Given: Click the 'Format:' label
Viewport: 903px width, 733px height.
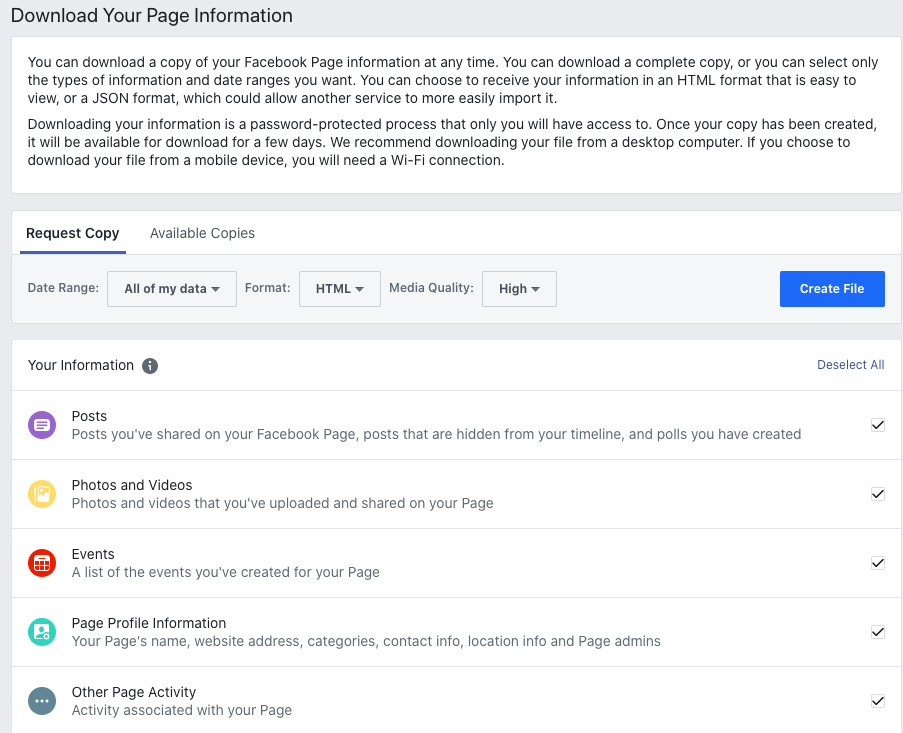Looking at the screenshot, I should click(x=268, y=288).
